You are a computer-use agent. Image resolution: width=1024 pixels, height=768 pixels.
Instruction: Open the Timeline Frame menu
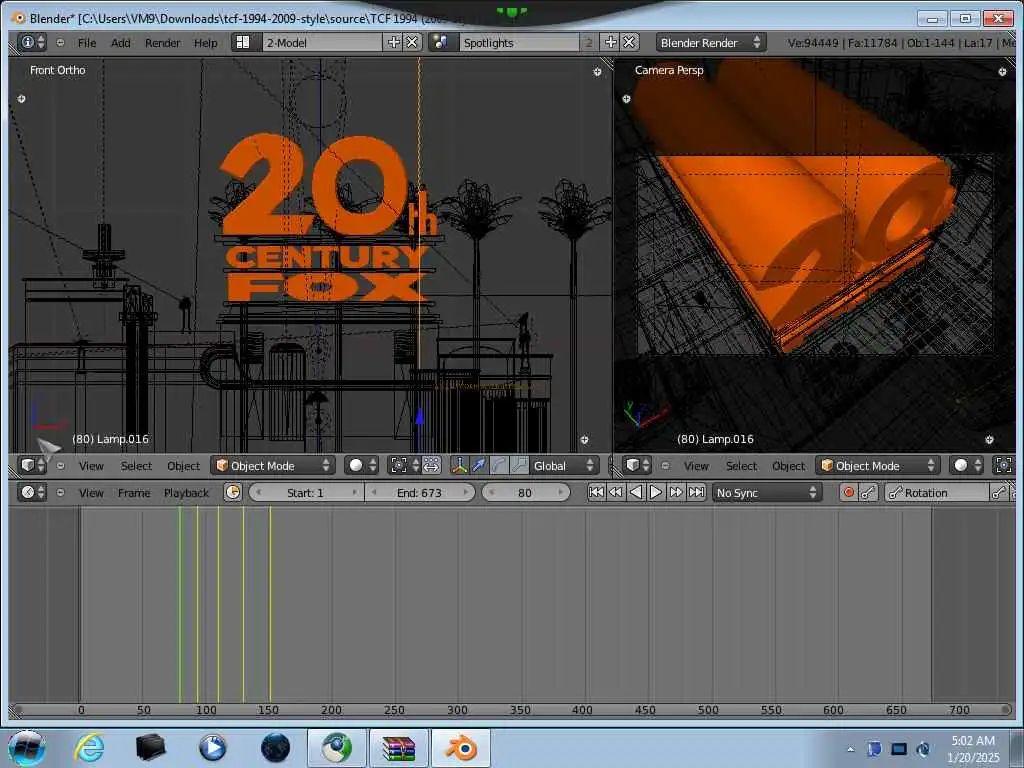point(134,493)
